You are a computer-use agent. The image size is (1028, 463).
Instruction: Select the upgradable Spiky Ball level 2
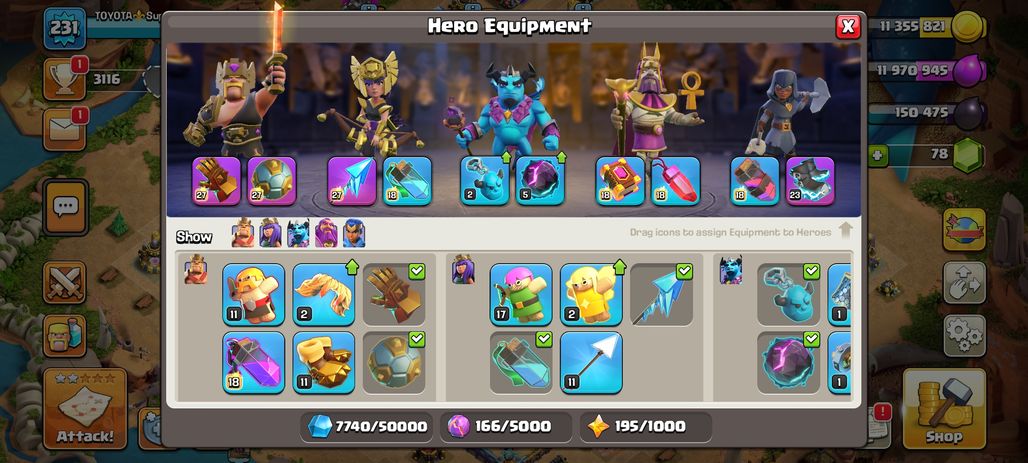(324, 294)
